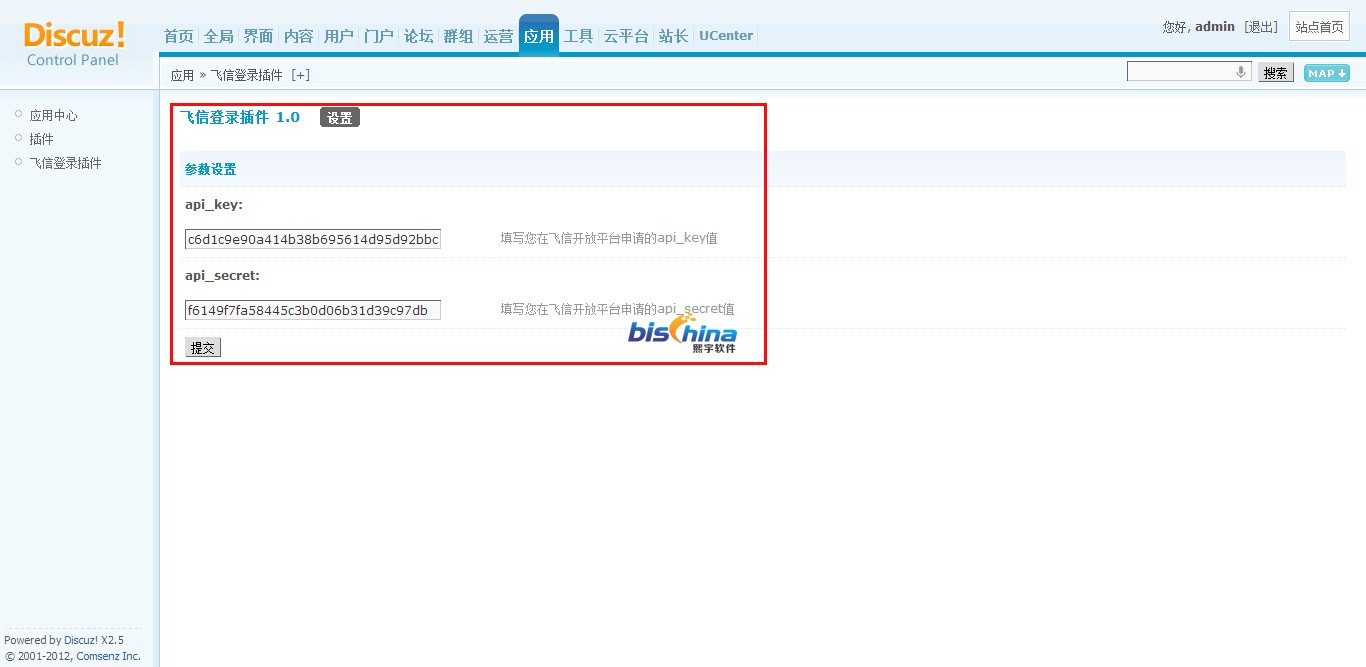The image size is (1366, 667).
Task: Click the Comsenz Inc. footer link
Action: click(108, 656)
